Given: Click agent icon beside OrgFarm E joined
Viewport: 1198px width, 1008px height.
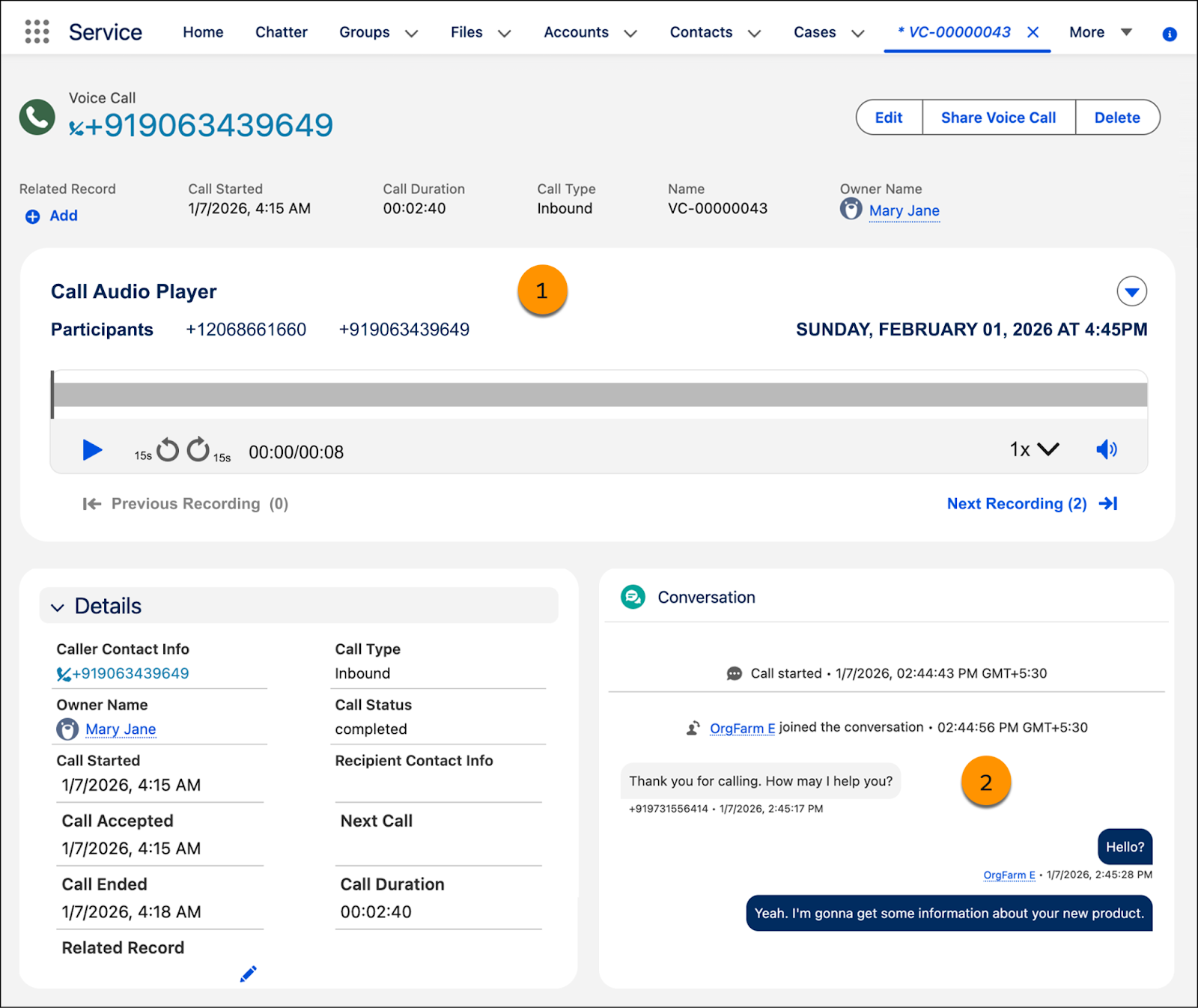Looking at the screenshot, I should tap(693, 728).
